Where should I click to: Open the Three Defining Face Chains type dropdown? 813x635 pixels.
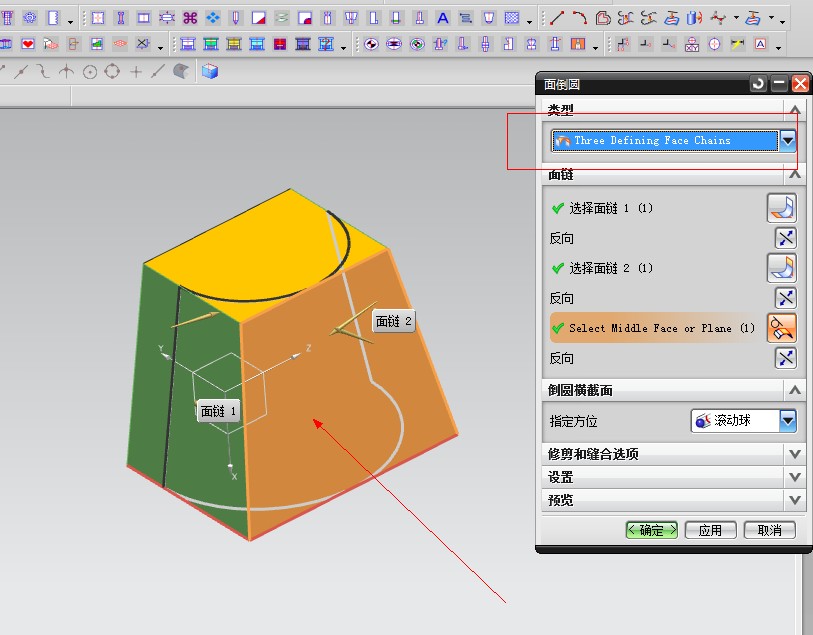tap(788, 140)
